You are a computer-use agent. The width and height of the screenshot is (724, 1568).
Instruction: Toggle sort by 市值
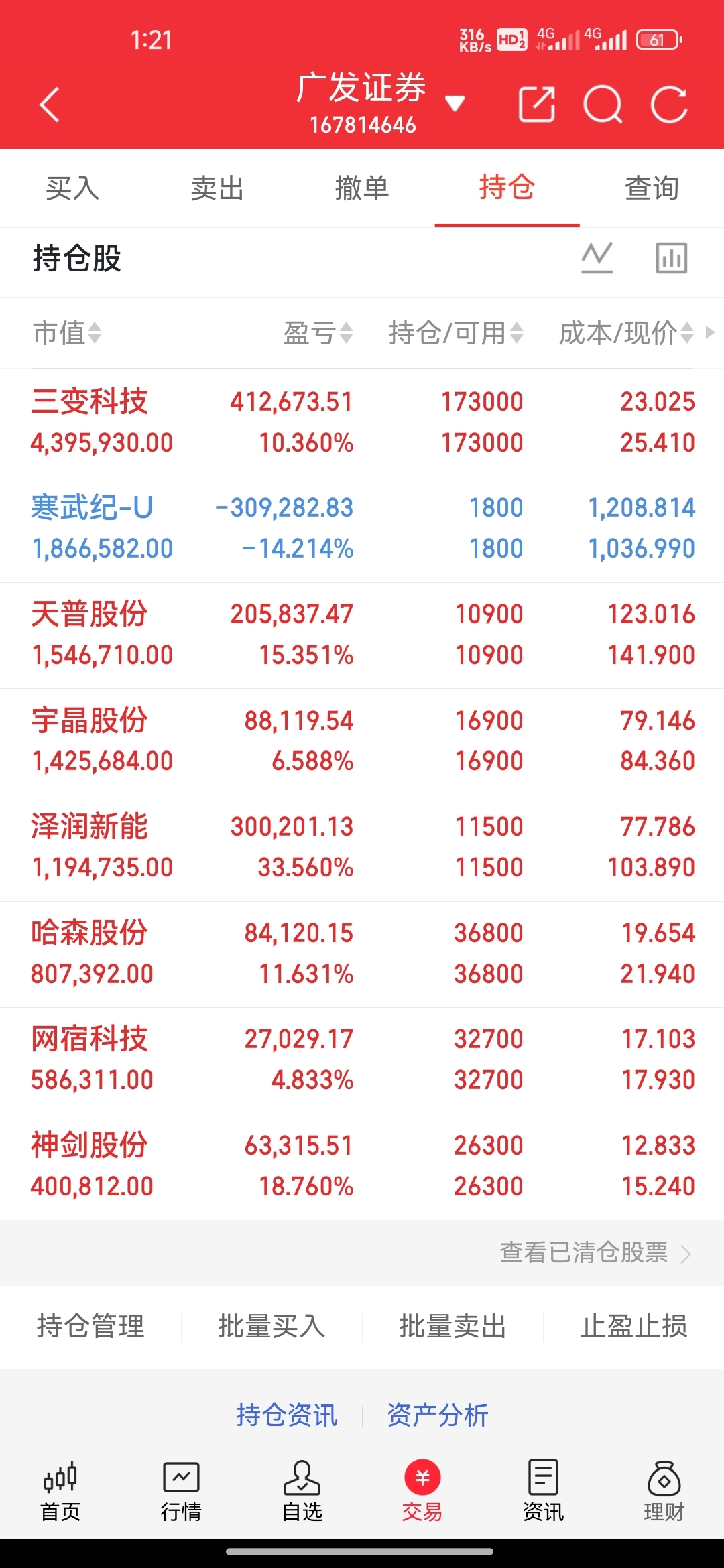click(x=67, y=333)
